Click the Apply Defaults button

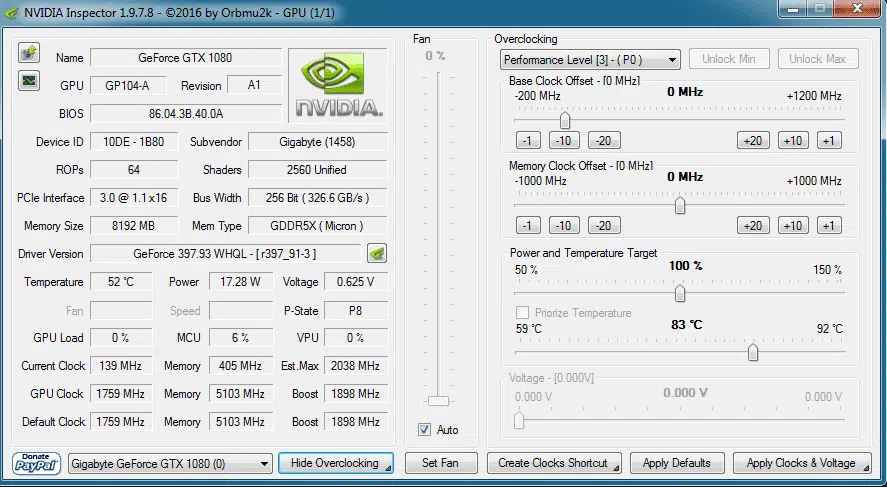pos(677,463)
